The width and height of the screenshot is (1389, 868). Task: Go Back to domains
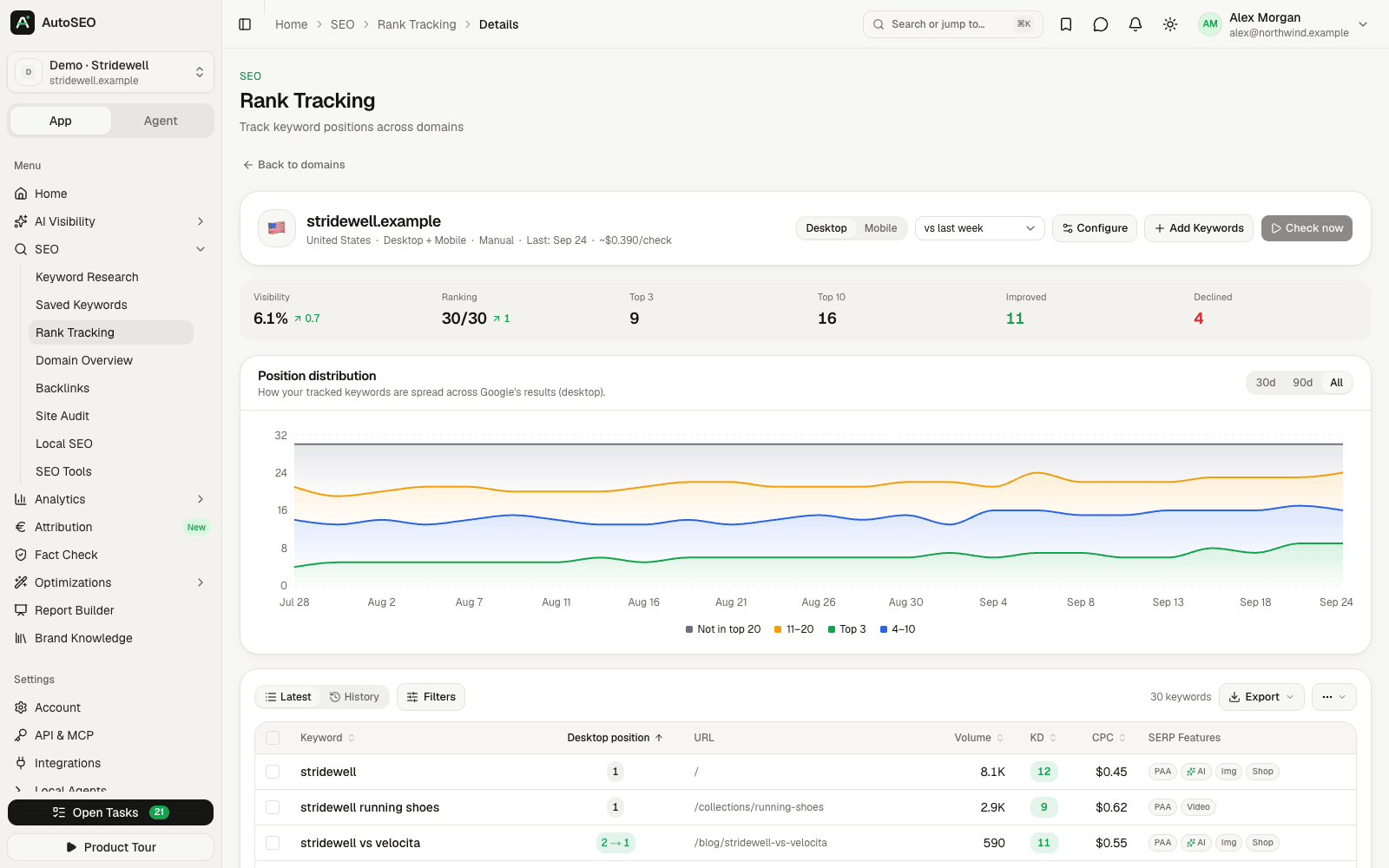(293, 165)
